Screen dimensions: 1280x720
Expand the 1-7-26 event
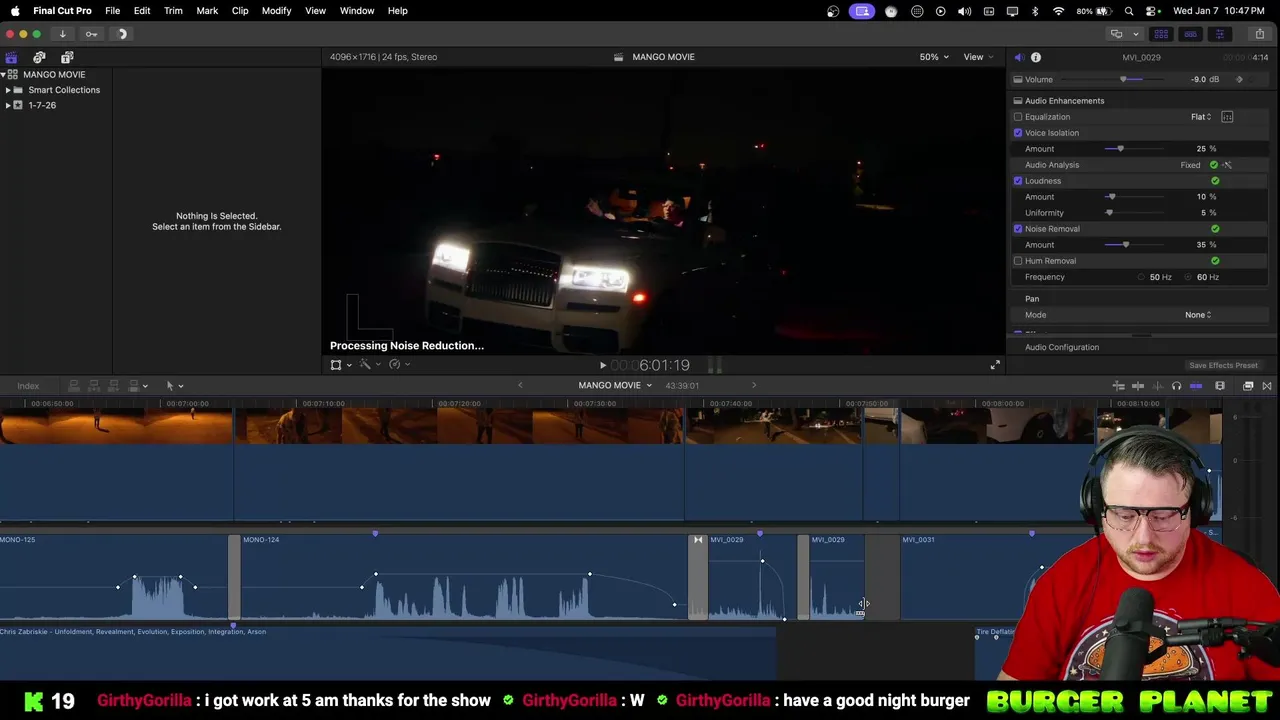pyautogui.click(x=8, y=105)
